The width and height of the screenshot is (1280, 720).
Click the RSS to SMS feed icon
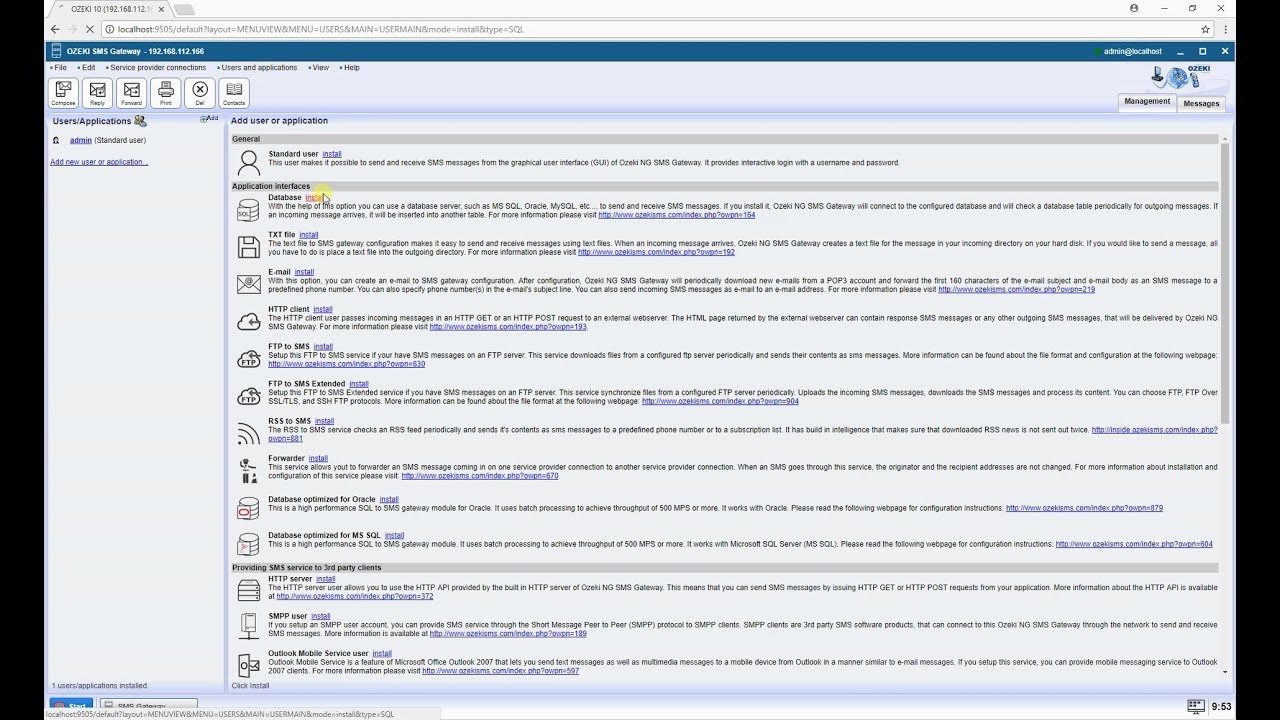[248, 433]
